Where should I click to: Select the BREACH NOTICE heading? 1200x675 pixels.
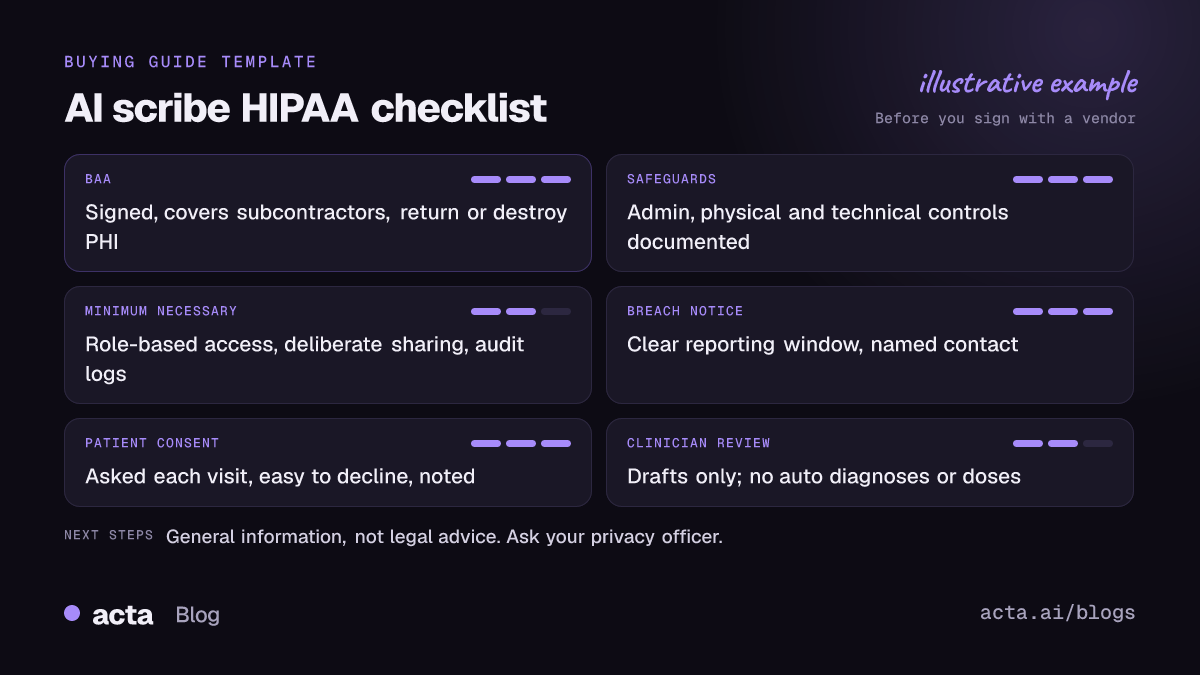685,312
